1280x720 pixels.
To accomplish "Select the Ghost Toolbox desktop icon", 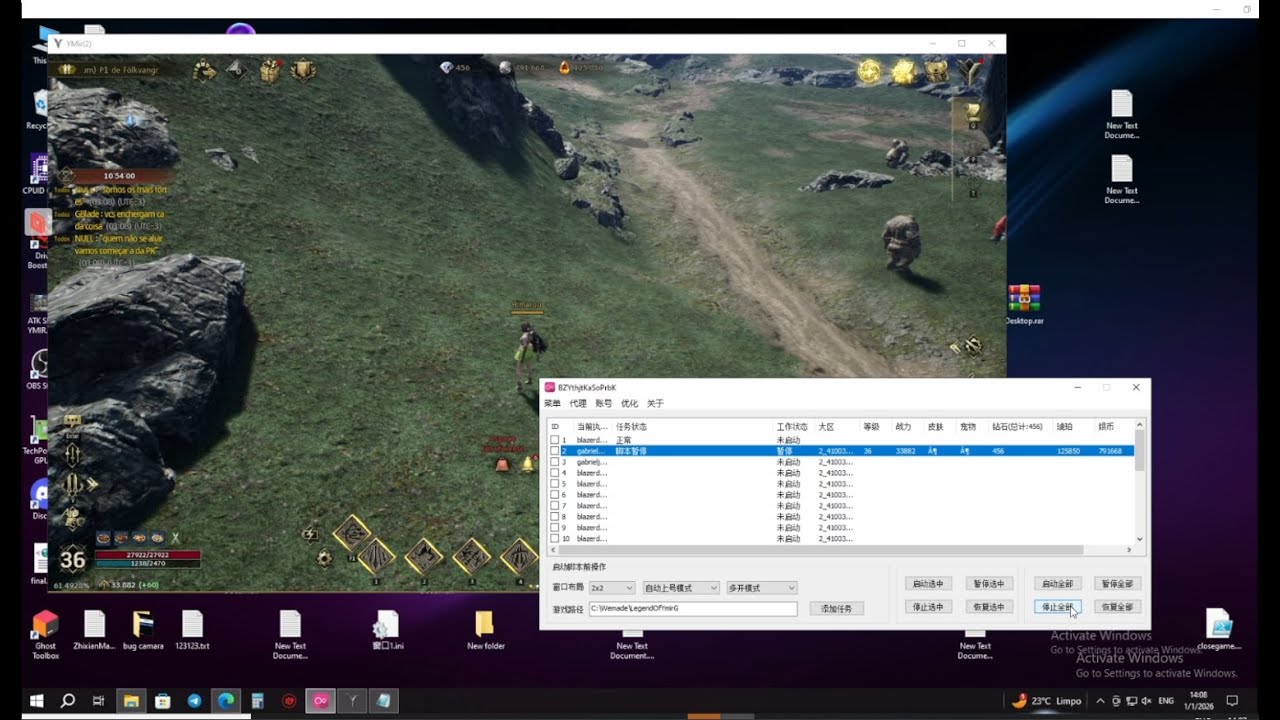I will [x=45, y=634].
